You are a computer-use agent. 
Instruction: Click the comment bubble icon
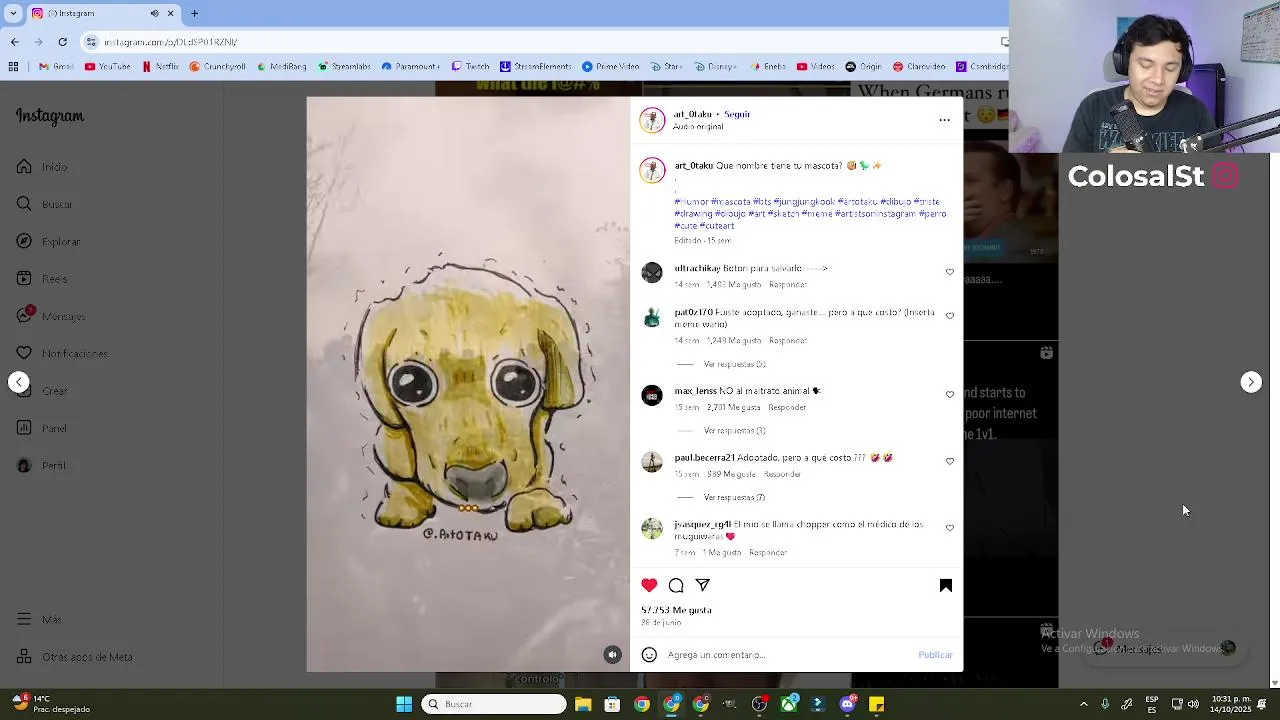click(676, 585)
